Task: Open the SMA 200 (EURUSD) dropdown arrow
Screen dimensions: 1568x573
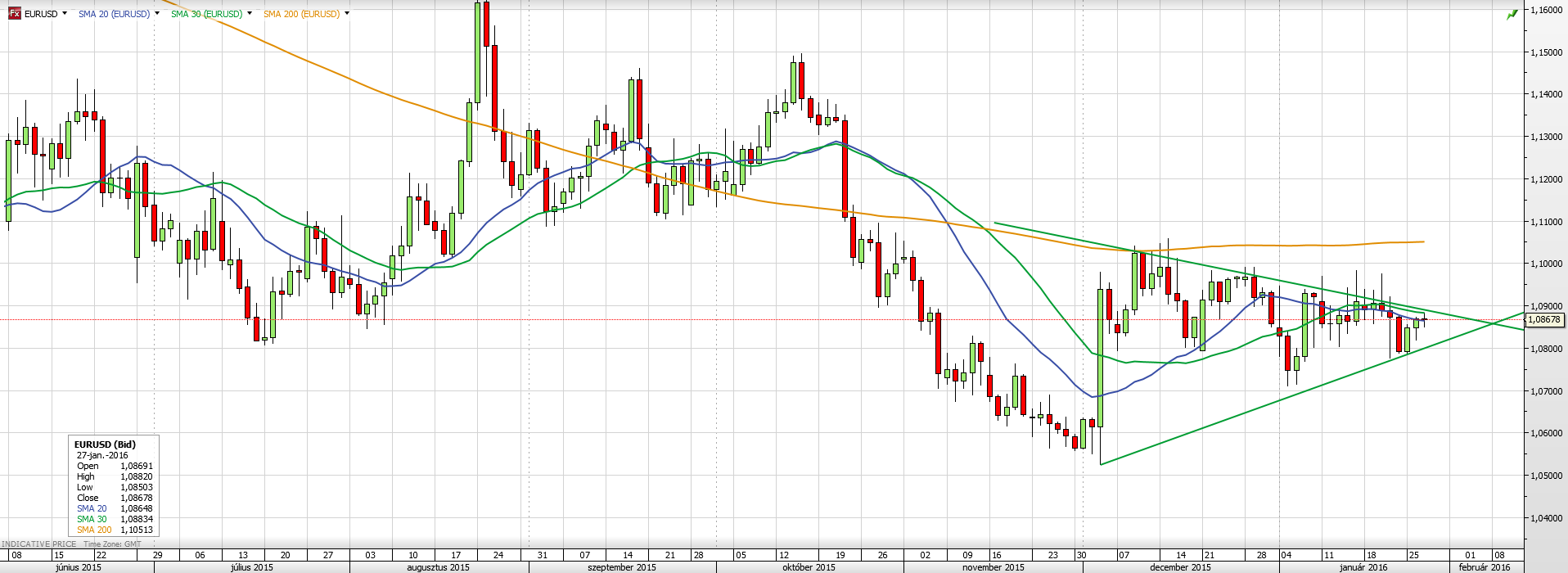Action: coord(347,14)
